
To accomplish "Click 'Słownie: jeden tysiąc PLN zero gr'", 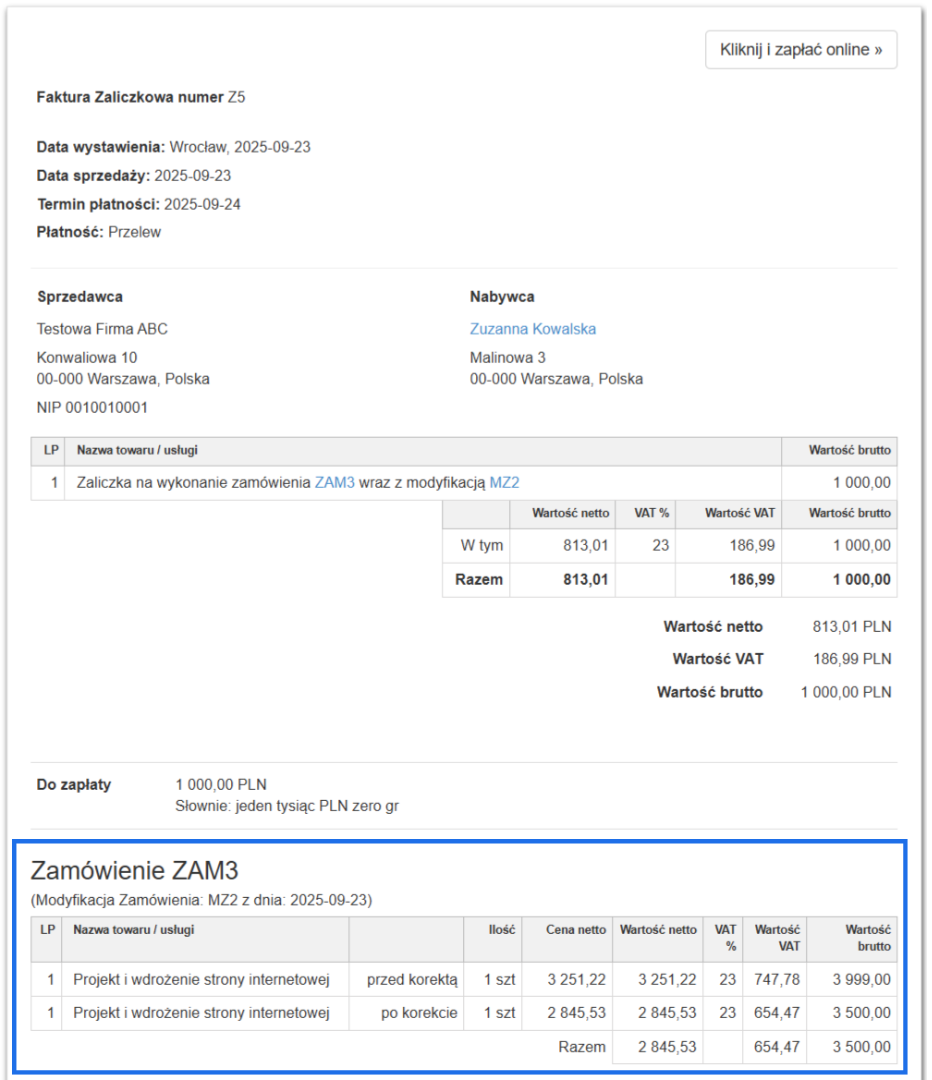I will point(287,806).
